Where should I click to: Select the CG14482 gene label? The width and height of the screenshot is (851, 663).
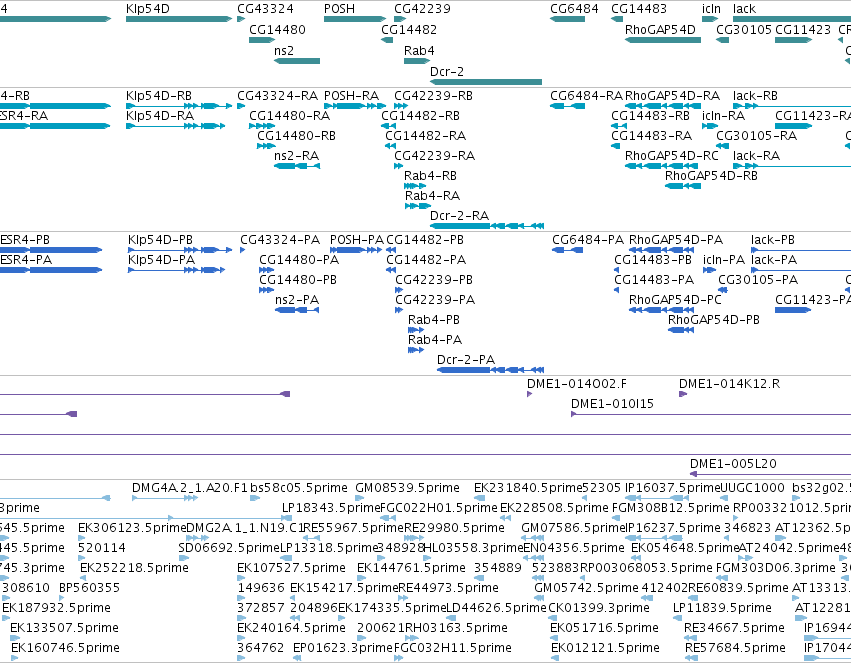tap(409, 29)
